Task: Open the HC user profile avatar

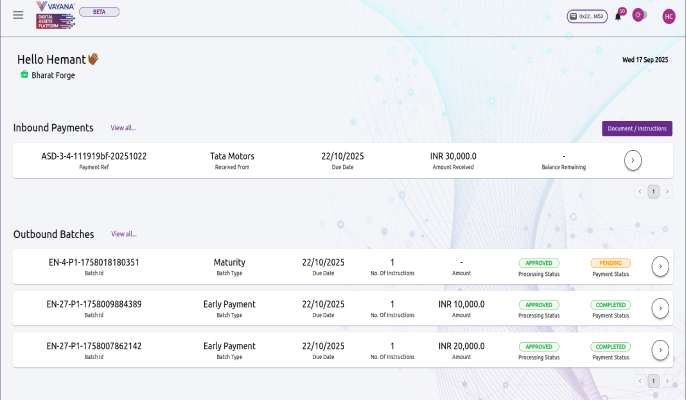Action: pyautogui.click(x=669, y=16)
